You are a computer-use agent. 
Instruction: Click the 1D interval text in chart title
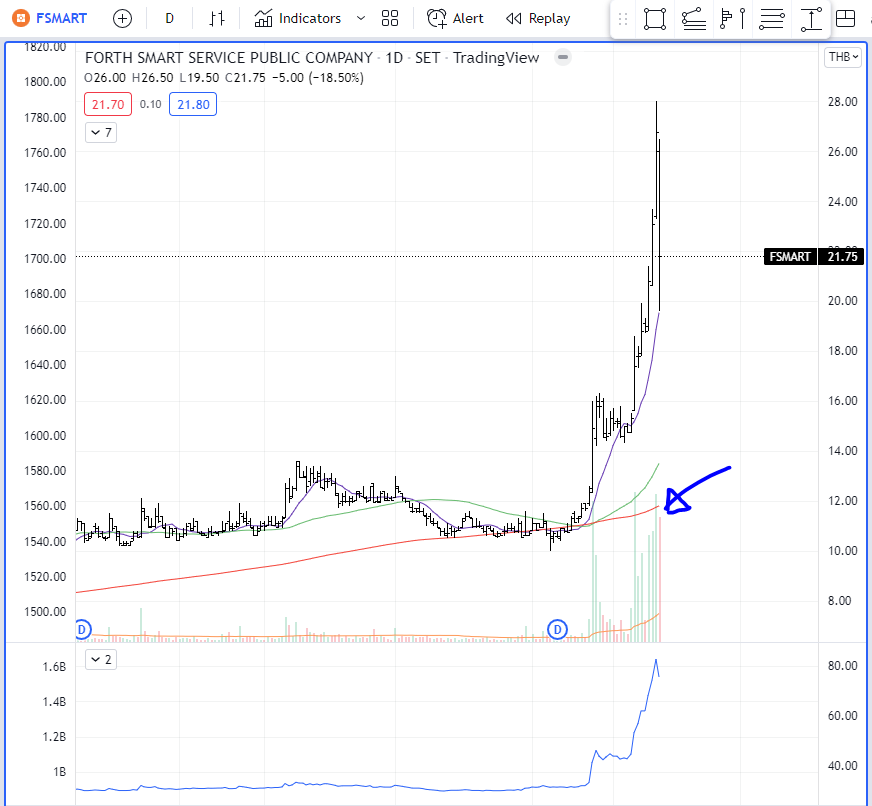394,58
